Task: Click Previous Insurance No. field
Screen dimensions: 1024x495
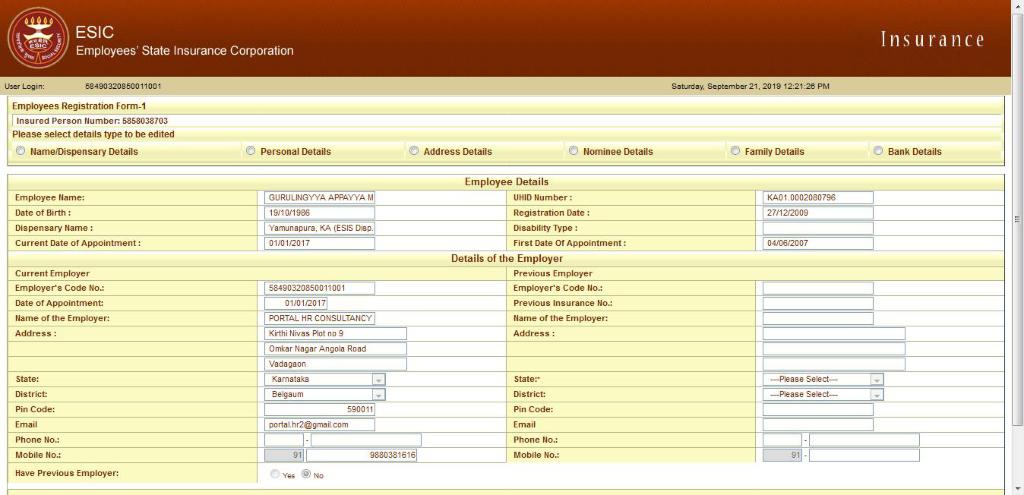Action: [x=818, y=303]
